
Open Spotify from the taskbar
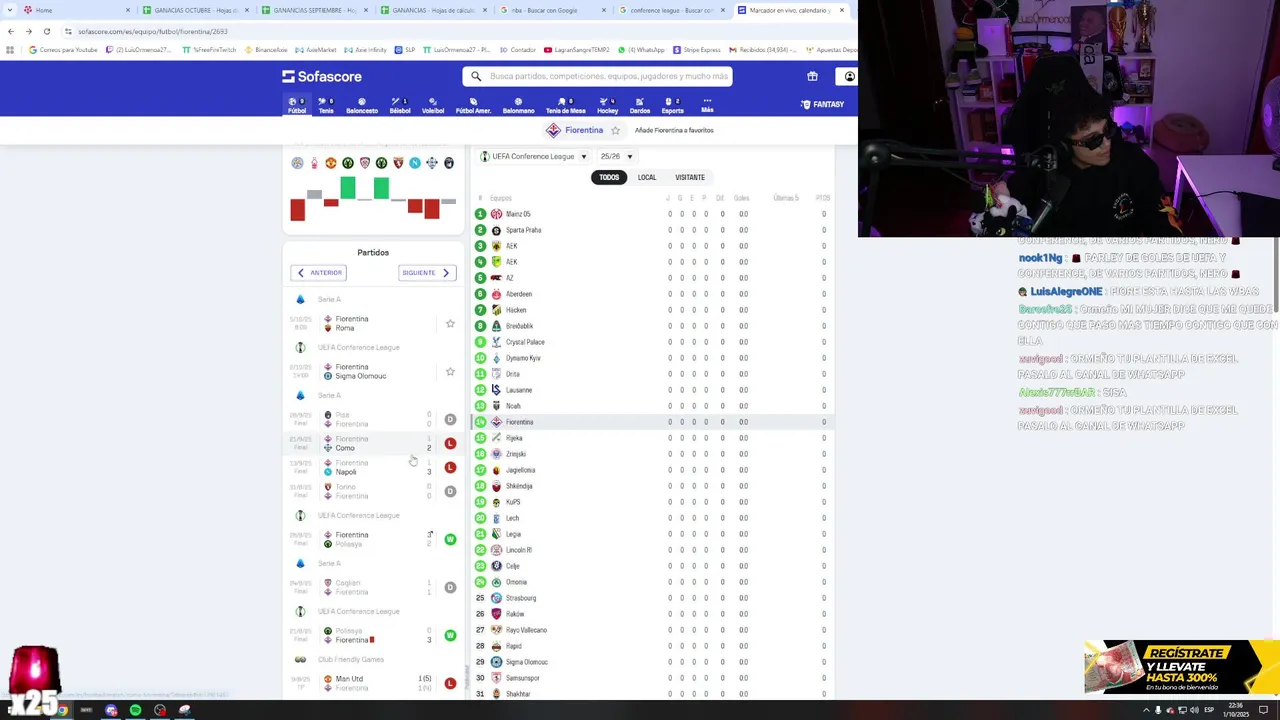[x=135, y=710]
